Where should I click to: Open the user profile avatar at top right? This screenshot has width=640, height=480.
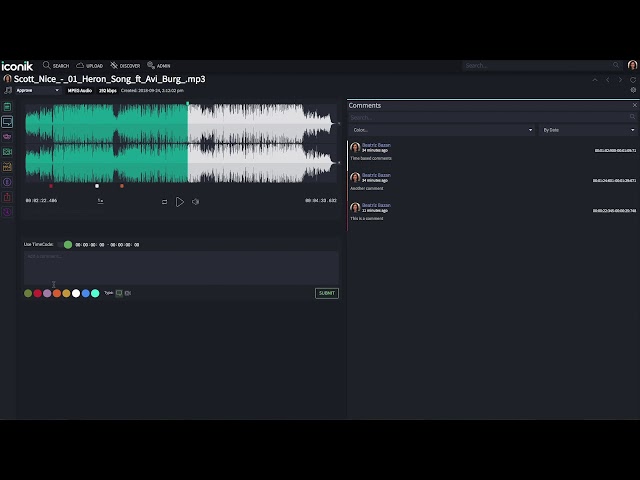[632, 65]
